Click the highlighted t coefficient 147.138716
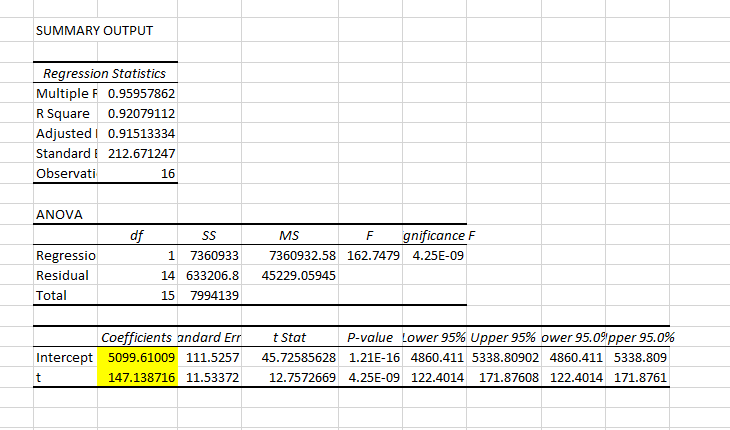730x430 pixels. pos(138,377)
